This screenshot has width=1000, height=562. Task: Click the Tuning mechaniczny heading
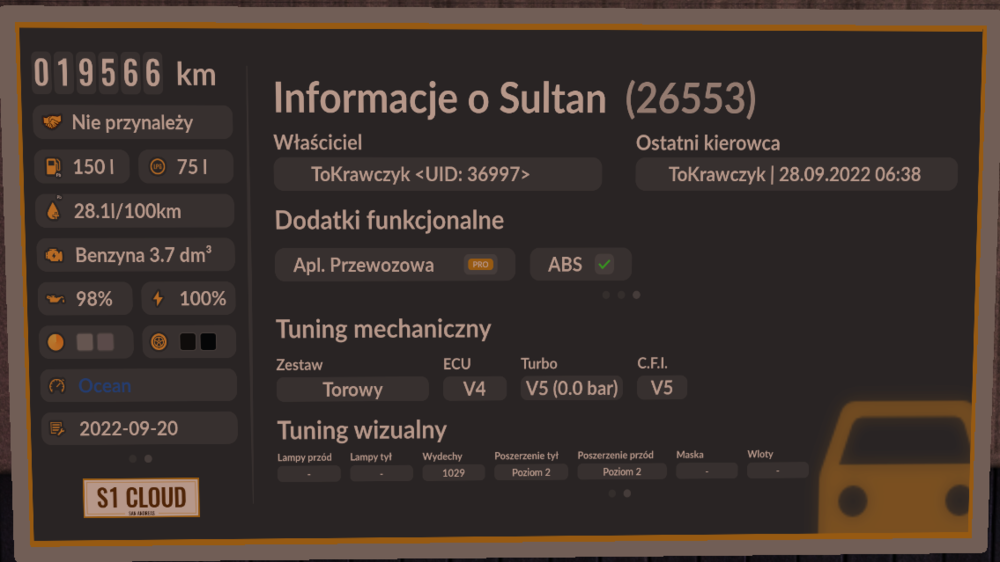(x=383, y=329)
